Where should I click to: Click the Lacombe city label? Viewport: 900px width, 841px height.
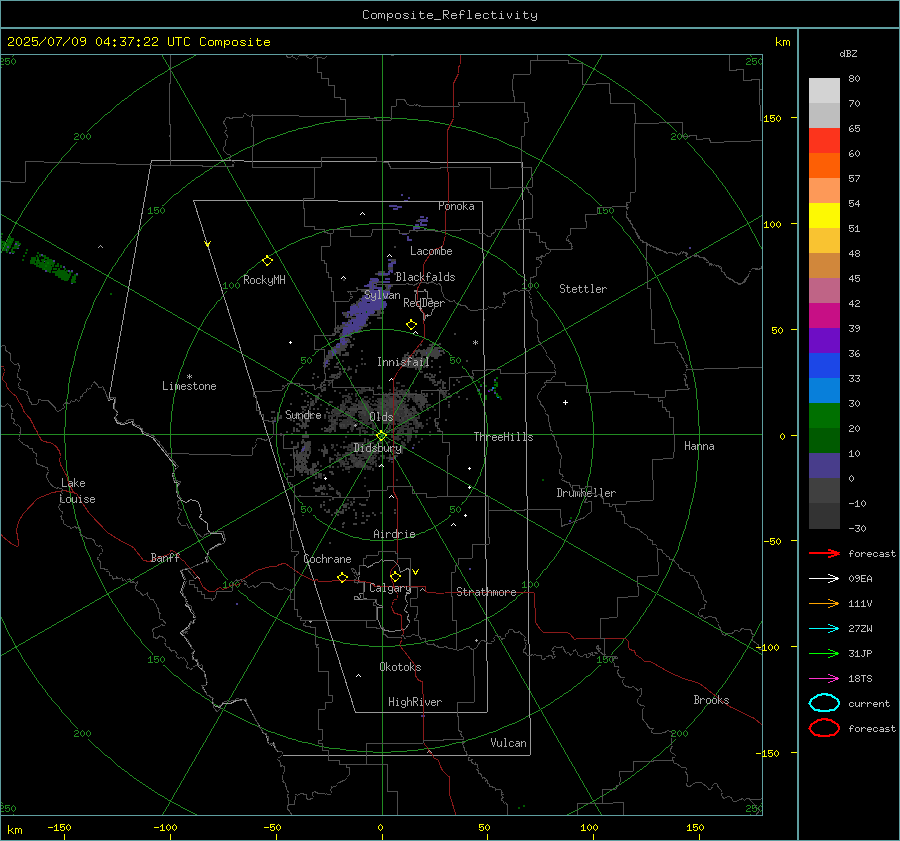[431, 251]
